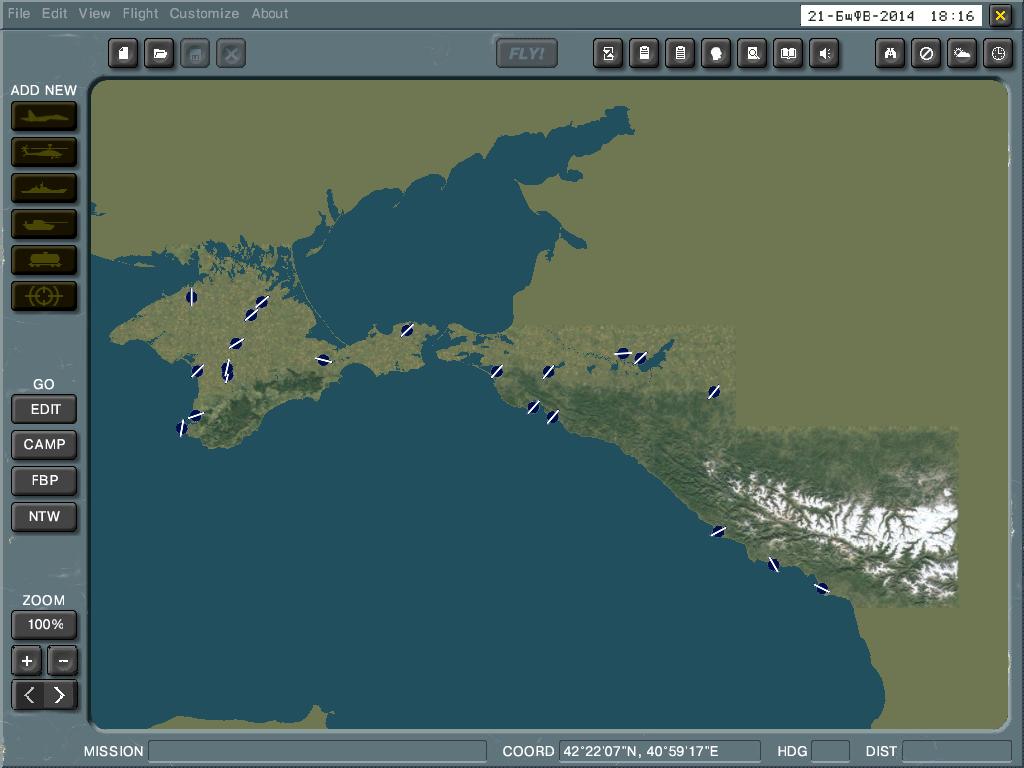The height and width of the screenshot is (768, 1024).
Task: Add a new helicopter group
Action: pyautogui.click(x=44, y=153)
